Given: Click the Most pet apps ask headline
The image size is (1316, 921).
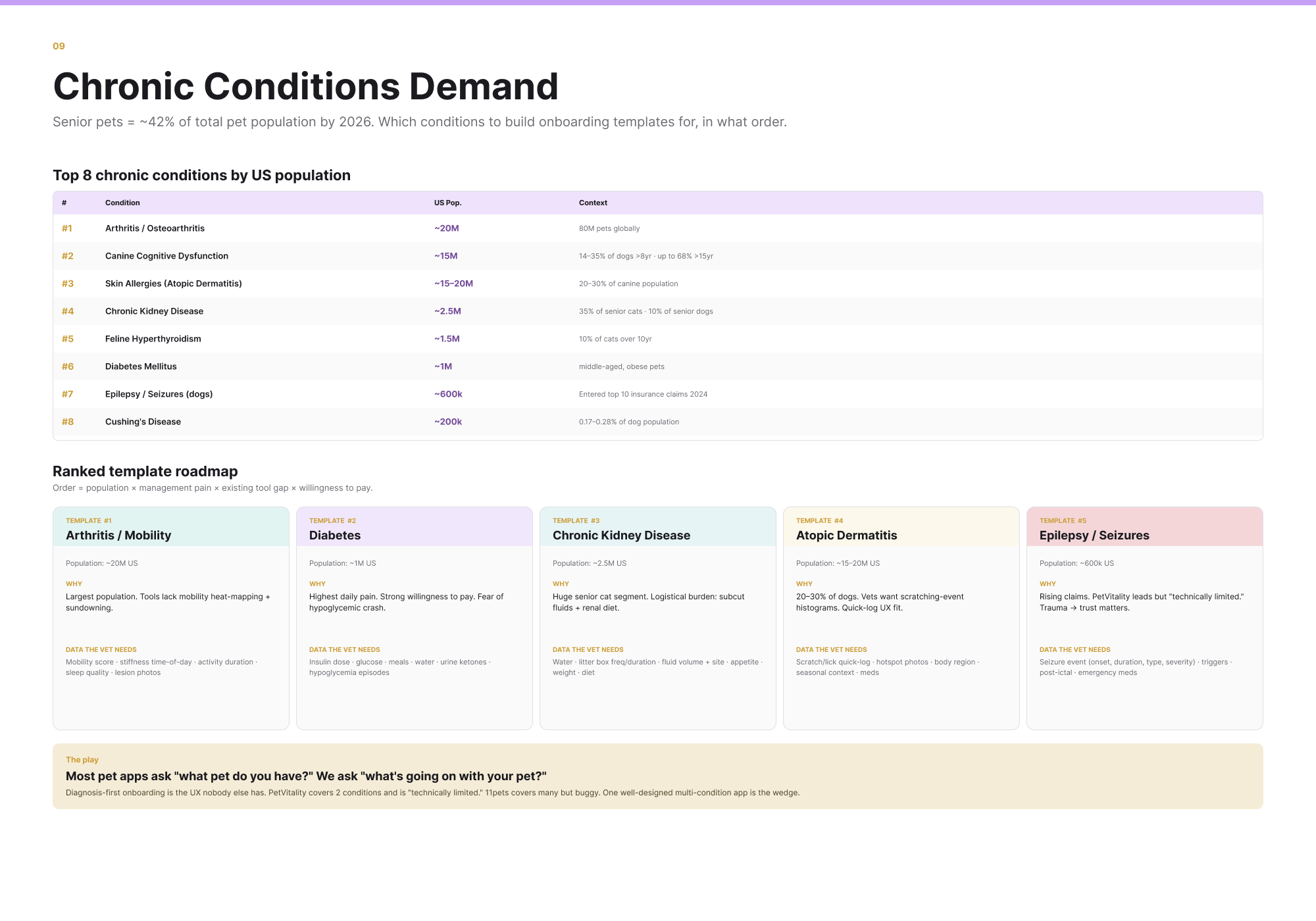Looking at the screenshot, I should point(306,776).
